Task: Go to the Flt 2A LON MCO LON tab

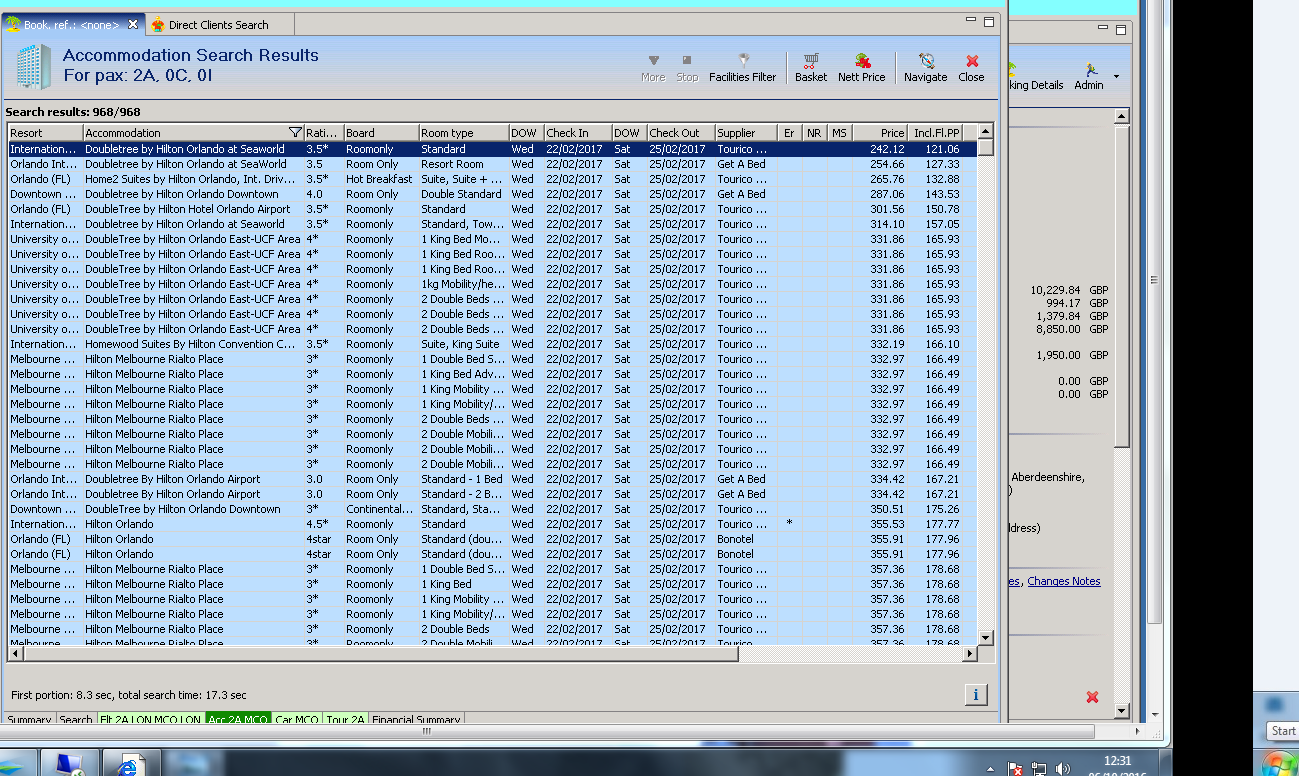Action: tap(150, 720)
